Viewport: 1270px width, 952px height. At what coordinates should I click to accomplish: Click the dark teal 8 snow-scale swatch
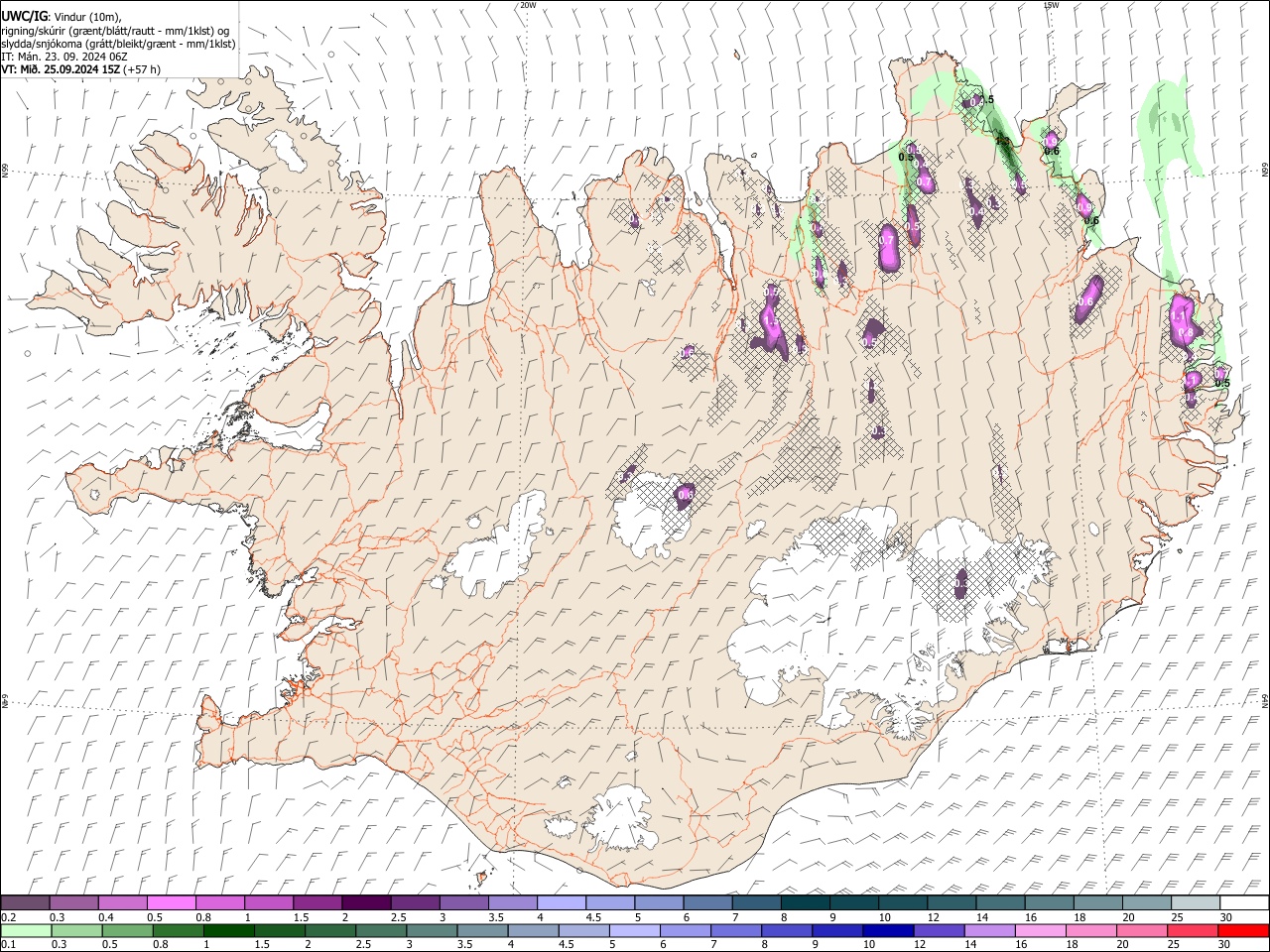click(x=804, y=903)
